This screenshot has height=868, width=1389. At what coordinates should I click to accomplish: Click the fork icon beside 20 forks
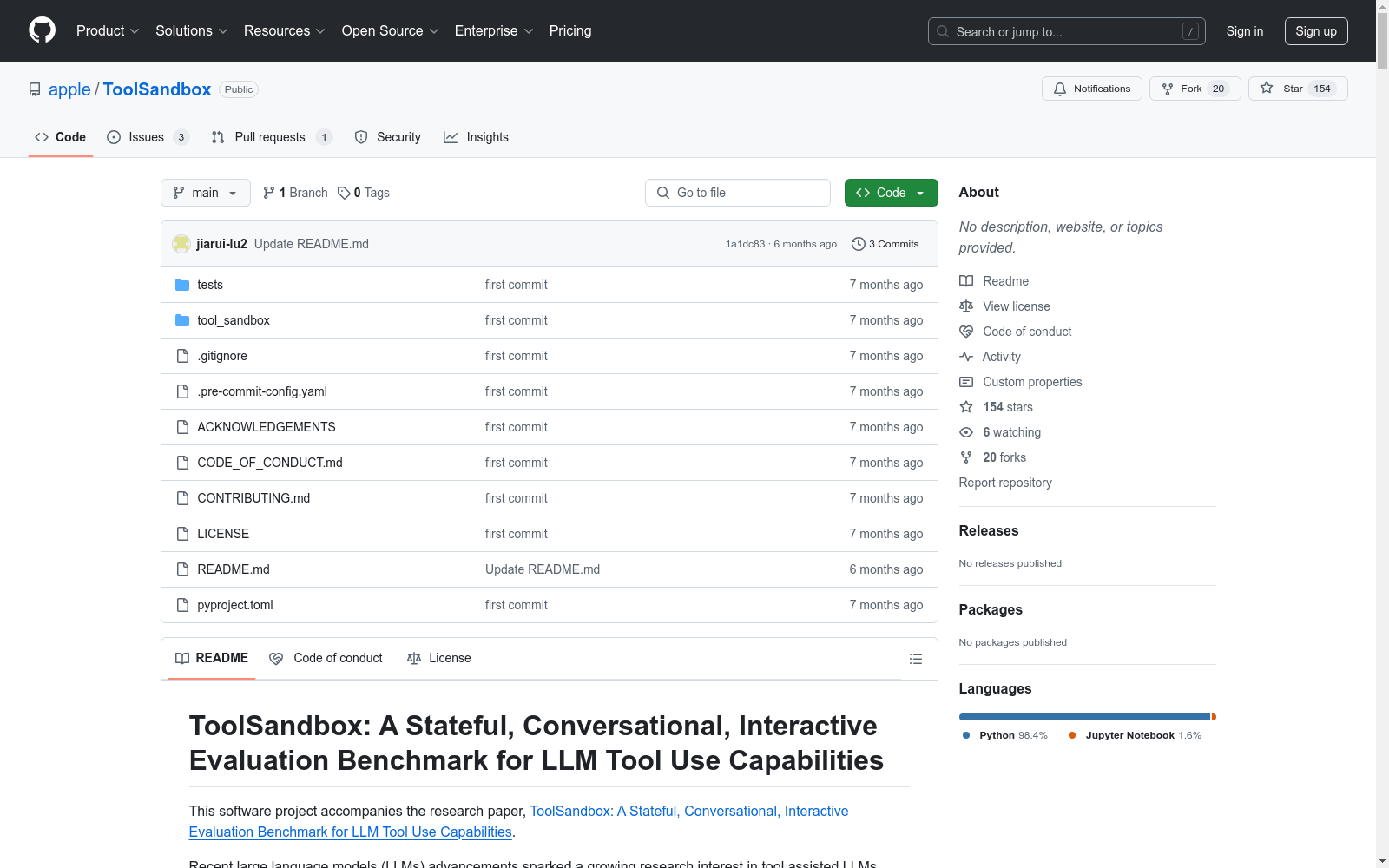pos(966,457)
